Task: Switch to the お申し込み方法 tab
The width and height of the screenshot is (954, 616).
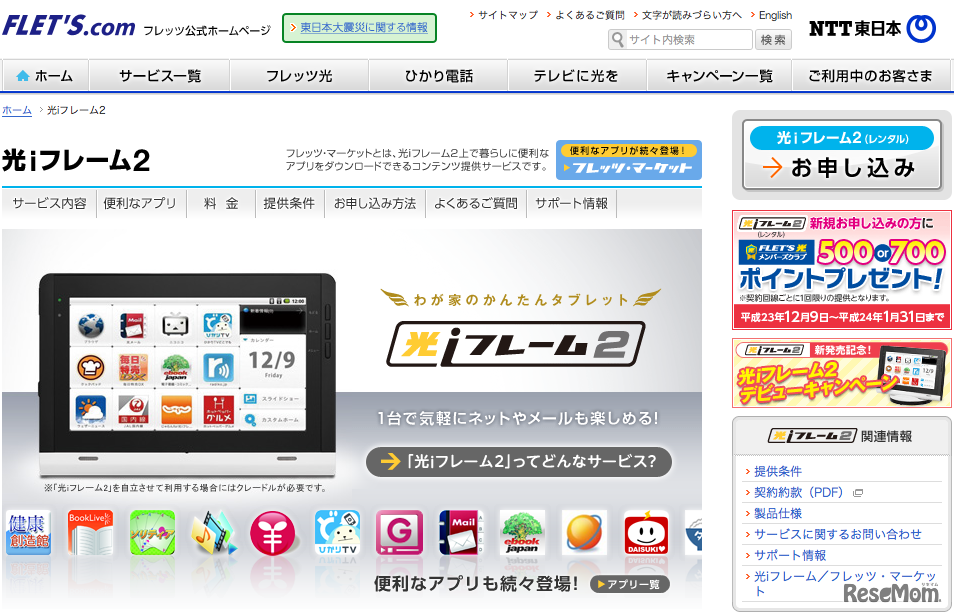Action: [x=375, y=203]
